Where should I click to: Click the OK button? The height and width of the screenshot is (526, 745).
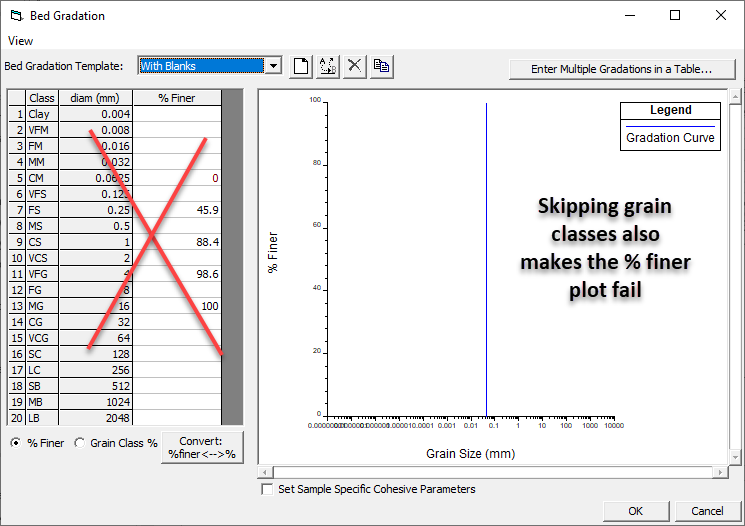point(636,511)
